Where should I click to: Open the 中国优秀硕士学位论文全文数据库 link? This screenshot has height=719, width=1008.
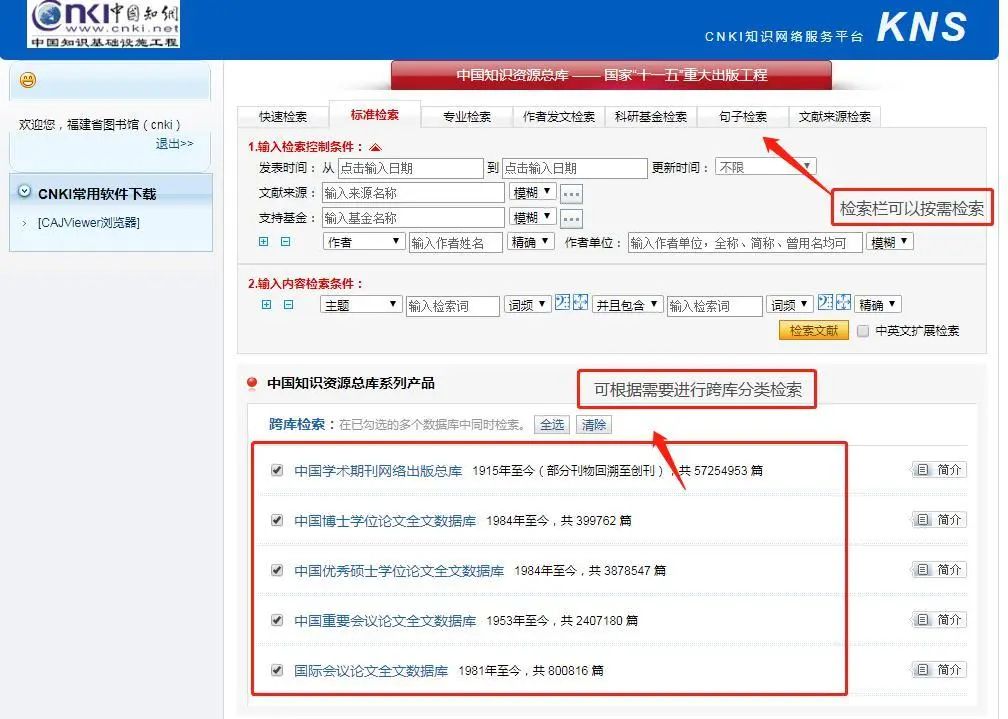click(399, 570)
